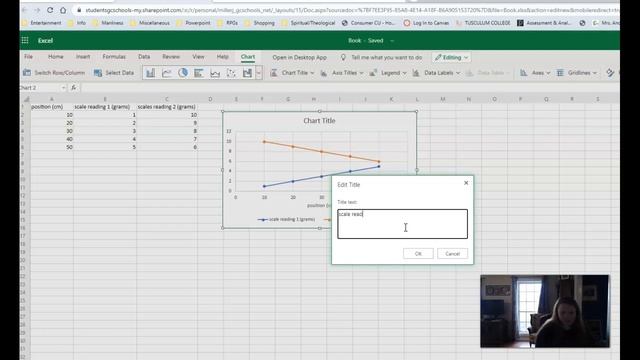Open the Miscellaneous bookmarks folder
The height and width of the screenshot is (360, 640).
pyautogui.click(x=150, y=23)
